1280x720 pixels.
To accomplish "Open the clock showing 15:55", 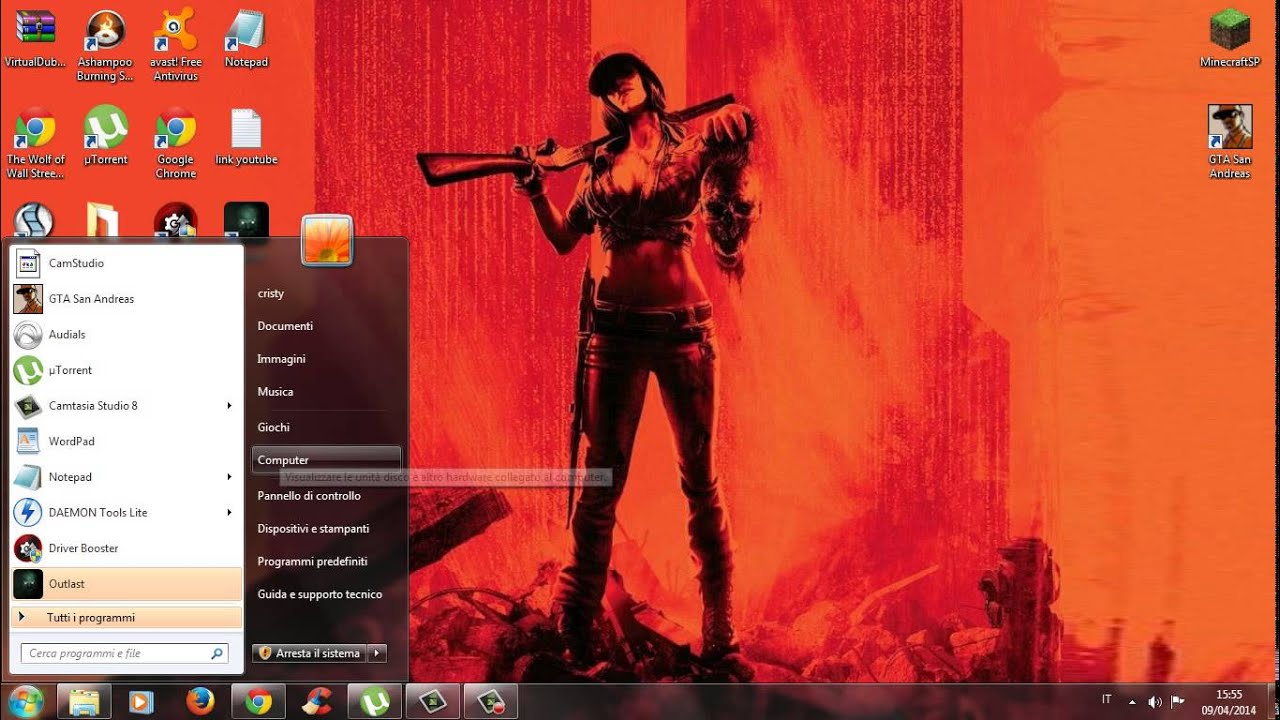I will [1228, 702].
